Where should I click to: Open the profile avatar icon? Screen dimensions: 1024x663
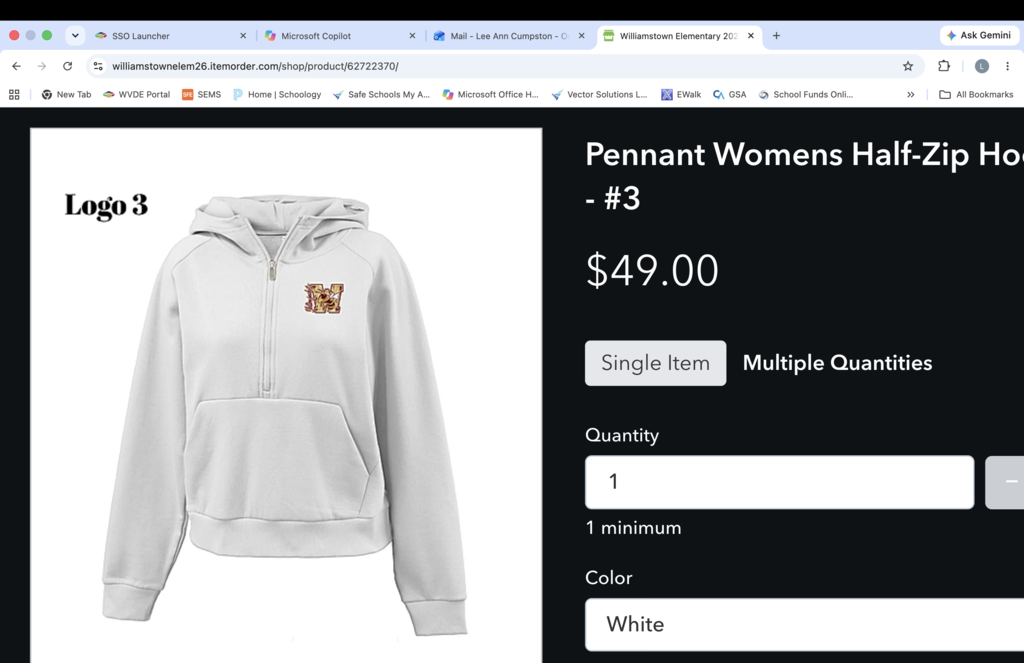982,66
